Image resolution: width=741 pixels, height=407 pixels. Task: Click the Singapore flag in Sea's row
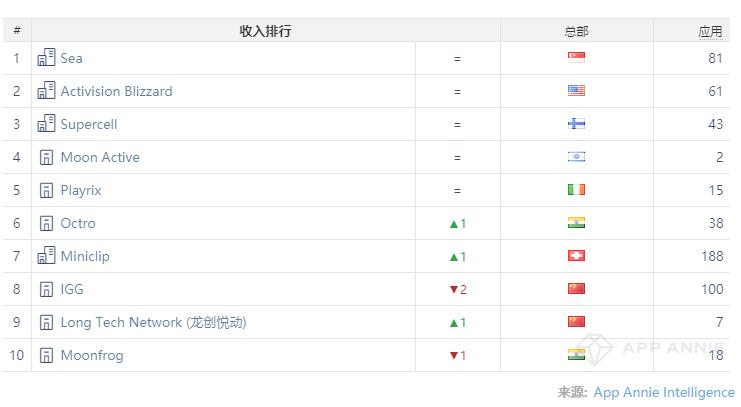pyautogui.click(x=576, y=57)
